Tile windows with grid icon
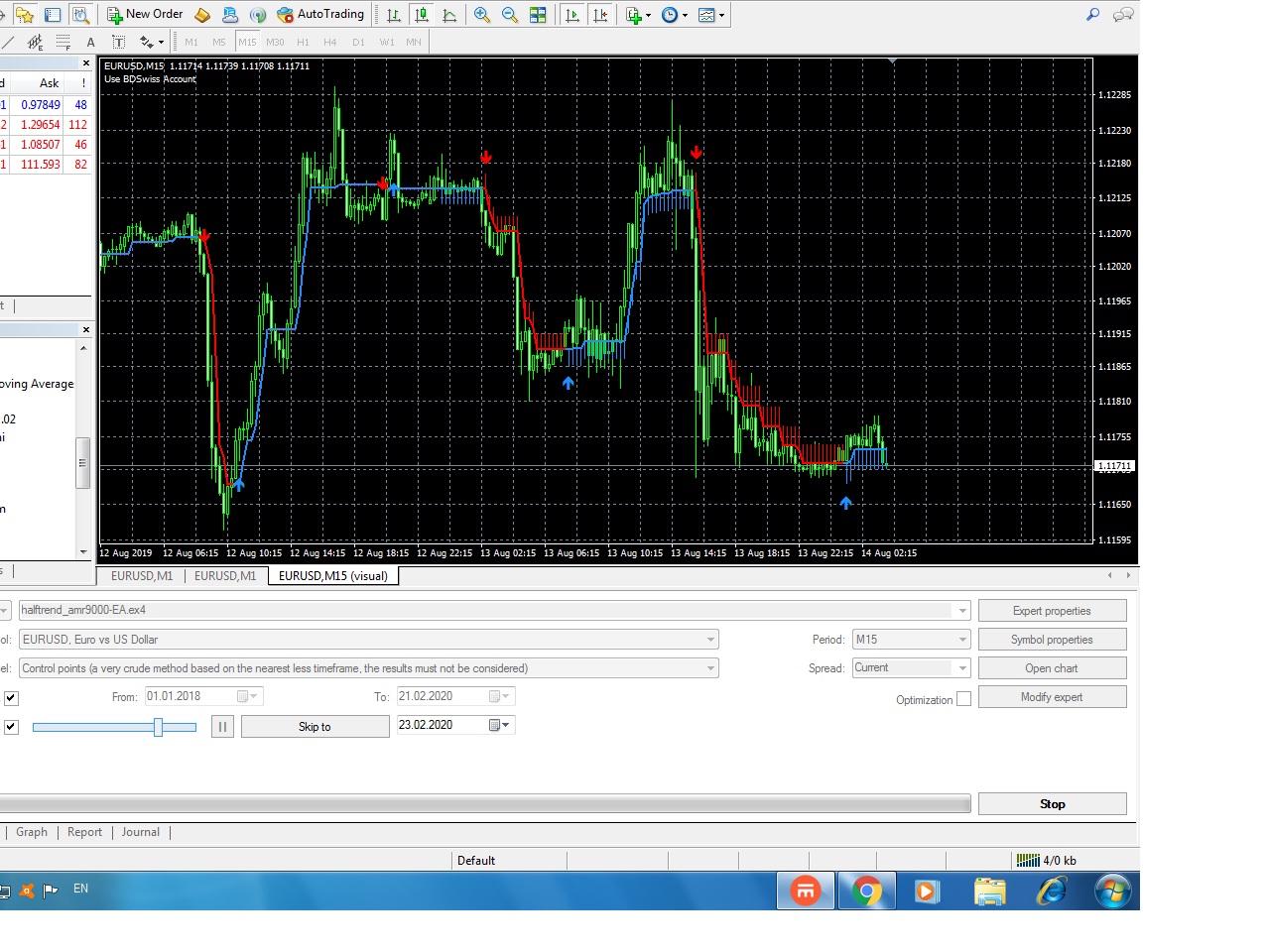This screenshot has height=952, width=1270. 538,15
